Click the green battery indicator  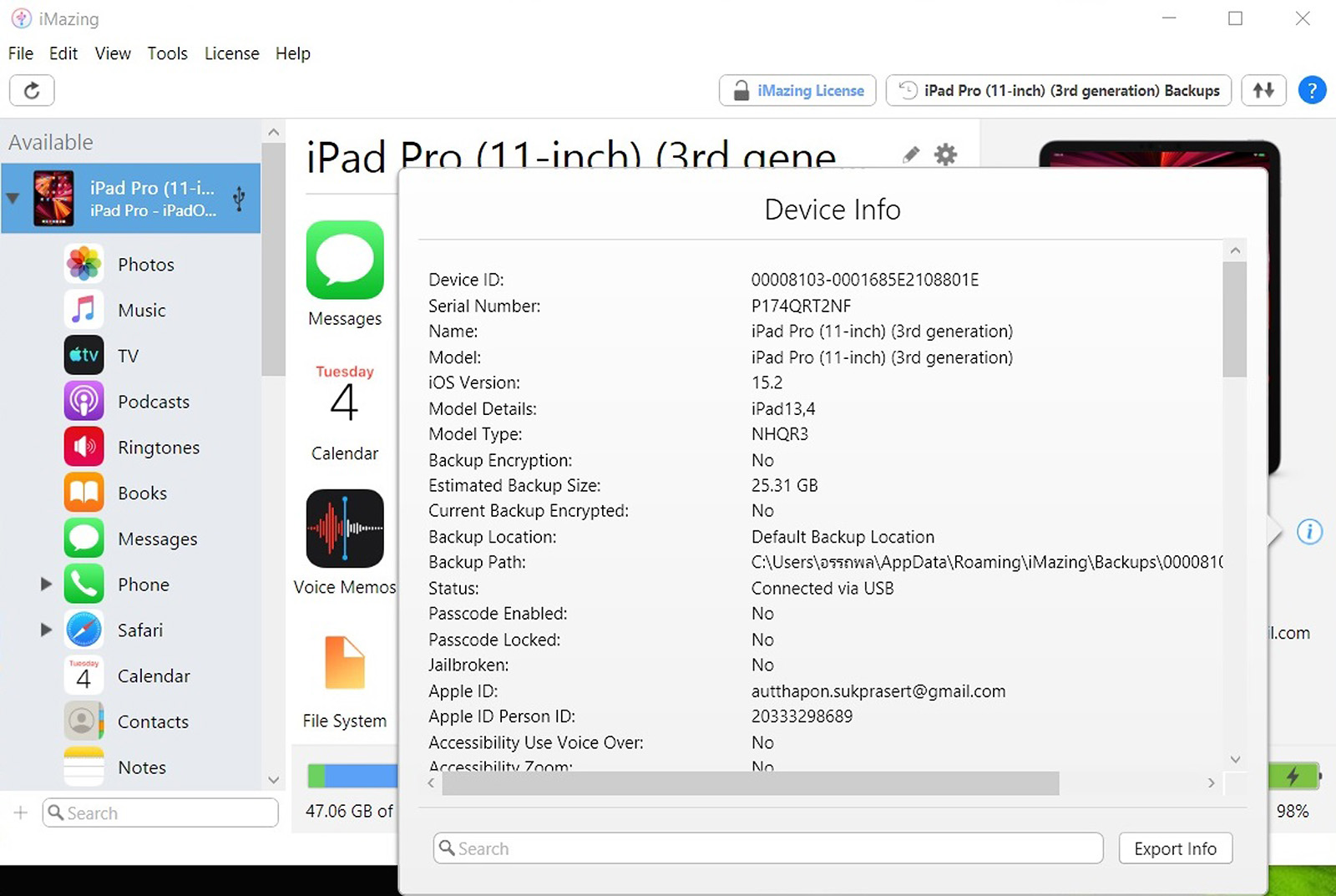point(1293,776)
